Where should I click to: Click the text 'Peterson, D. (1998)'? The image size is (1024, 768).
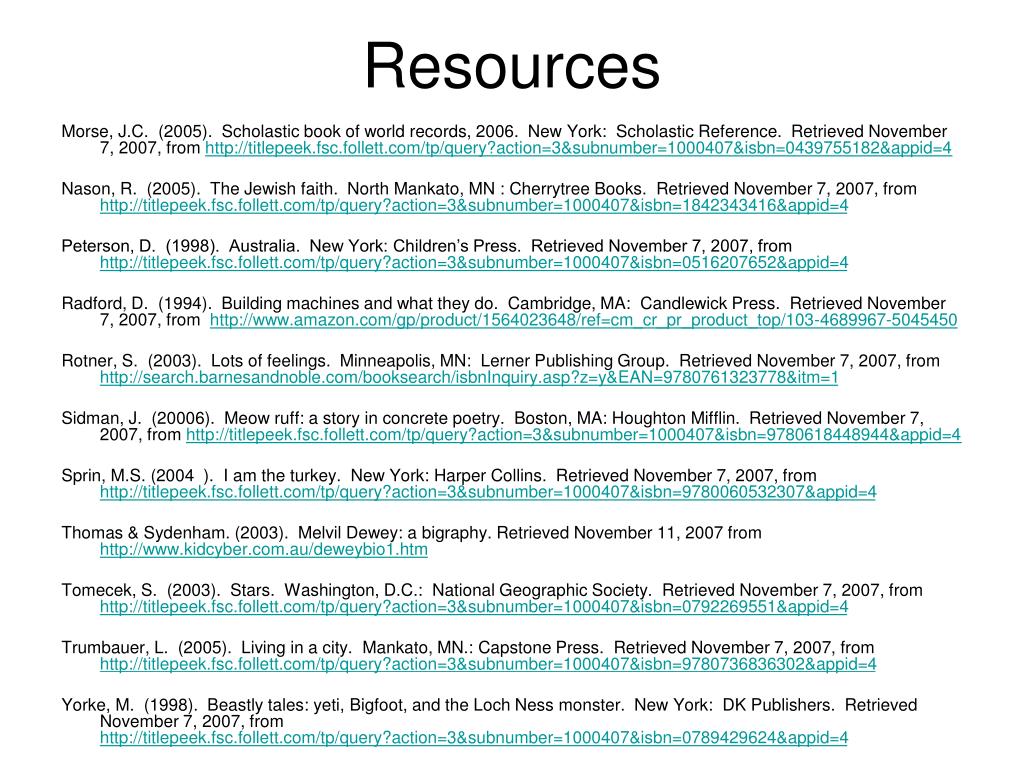(x=140, y=247)
